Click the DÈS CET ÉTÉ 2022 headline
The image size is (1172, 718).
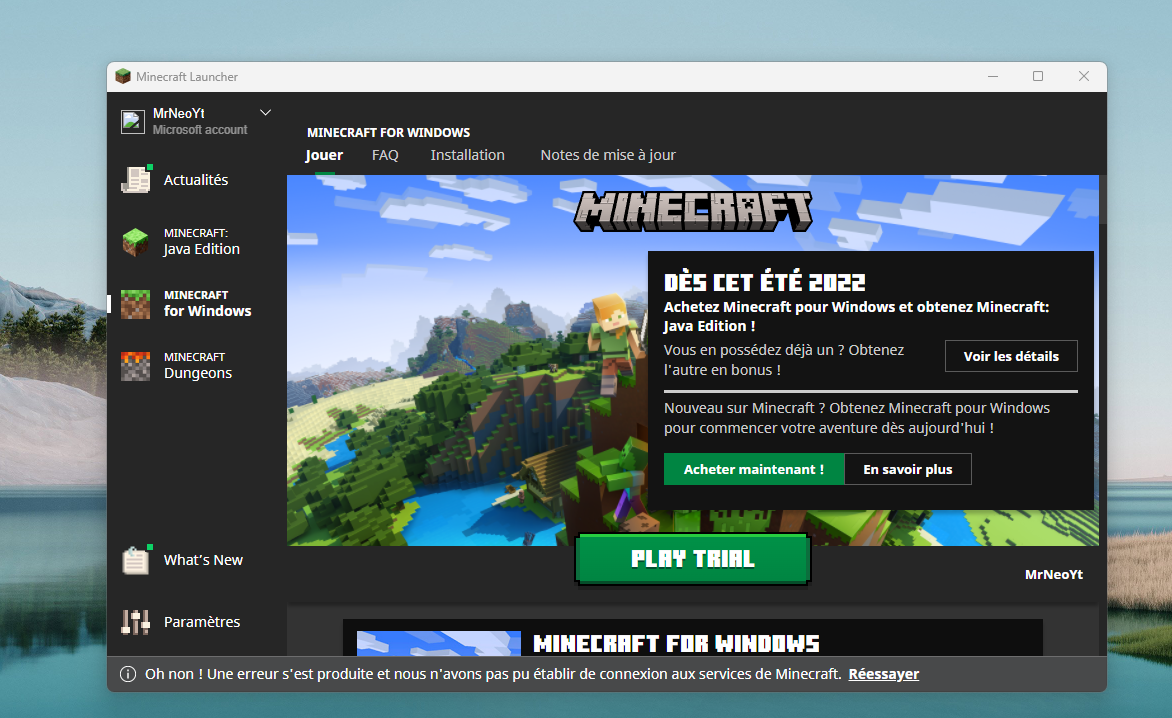[765, 282]
